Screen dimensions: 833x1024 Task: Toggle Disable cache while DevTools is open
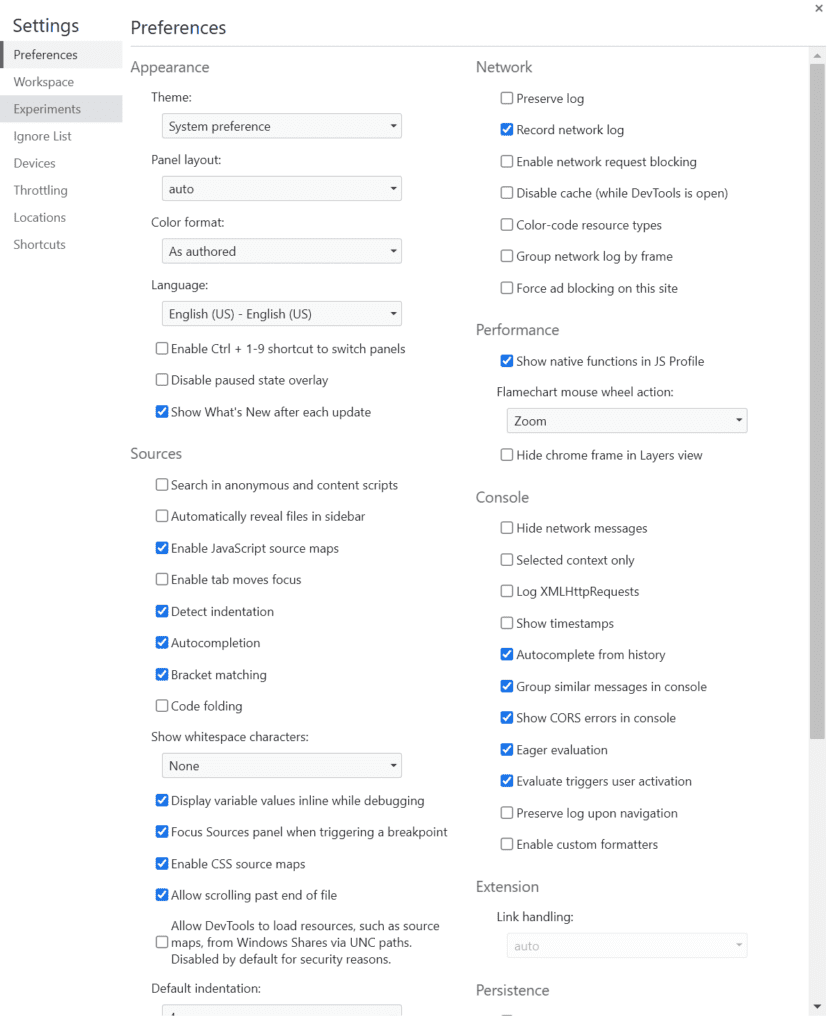point(507,193)
